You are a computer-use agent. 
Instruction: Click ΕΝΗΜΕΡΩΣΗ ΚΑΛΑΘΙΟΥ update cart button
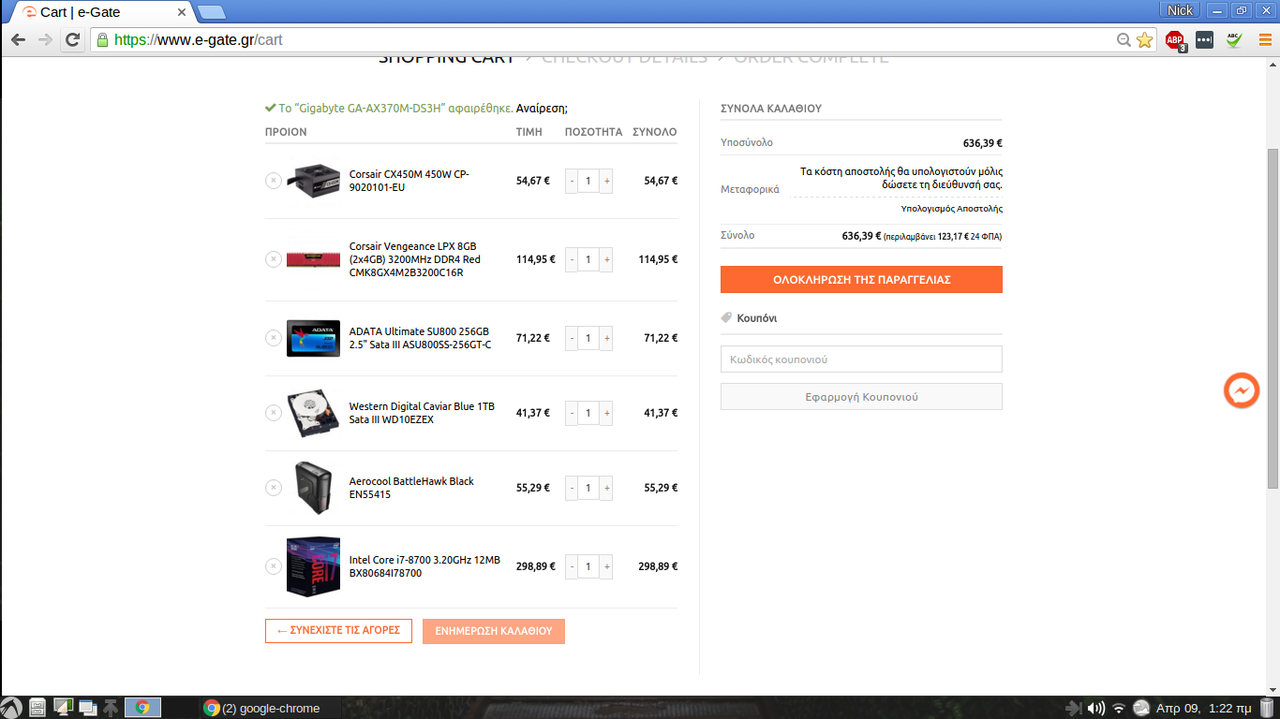pyautogui.click(x=494, y=631)
